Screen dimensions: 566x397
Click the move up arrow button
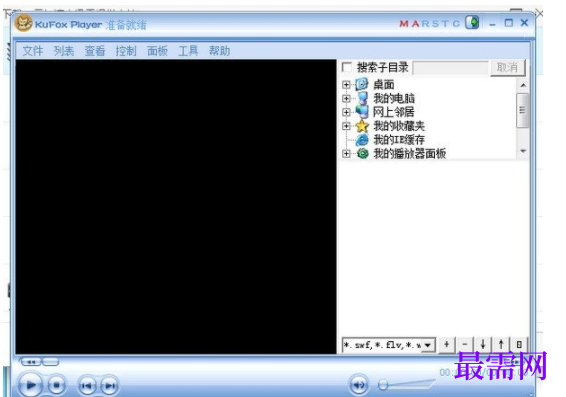click(501, 344)
